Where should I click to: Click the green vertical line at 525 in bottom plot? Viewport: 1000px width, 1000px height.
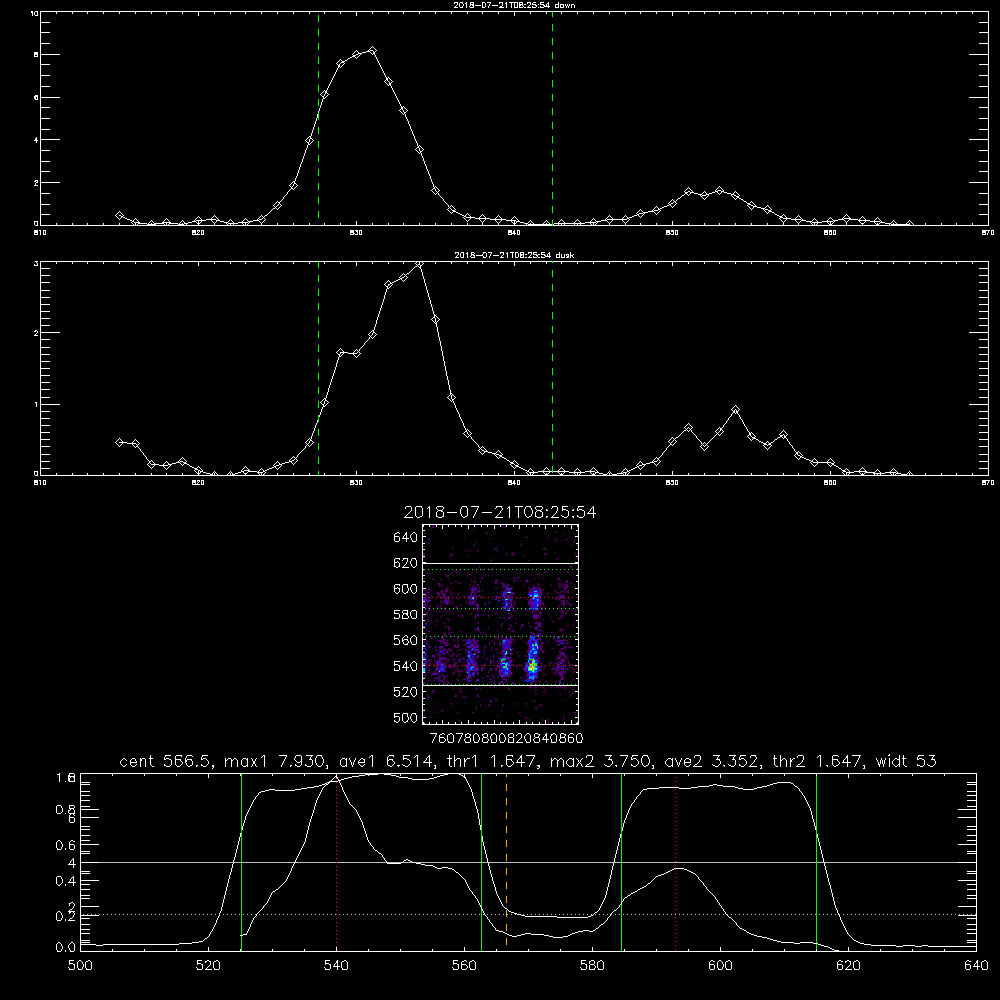[241, 861]
